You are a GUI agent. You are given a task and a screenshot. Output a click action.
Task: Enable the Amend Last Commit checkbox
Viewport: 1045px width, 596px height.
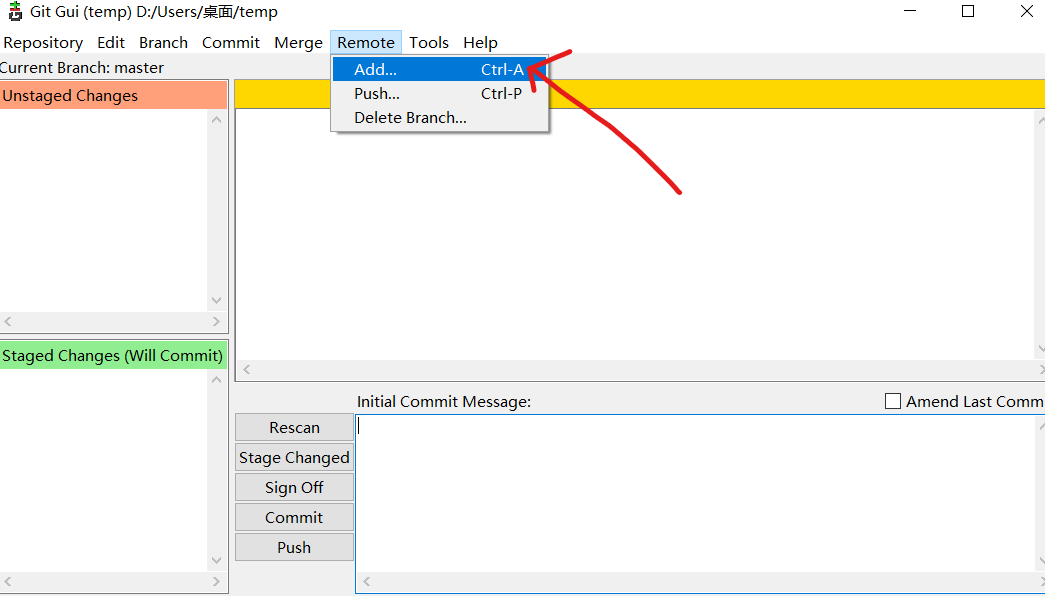click(x=892, y=401)
